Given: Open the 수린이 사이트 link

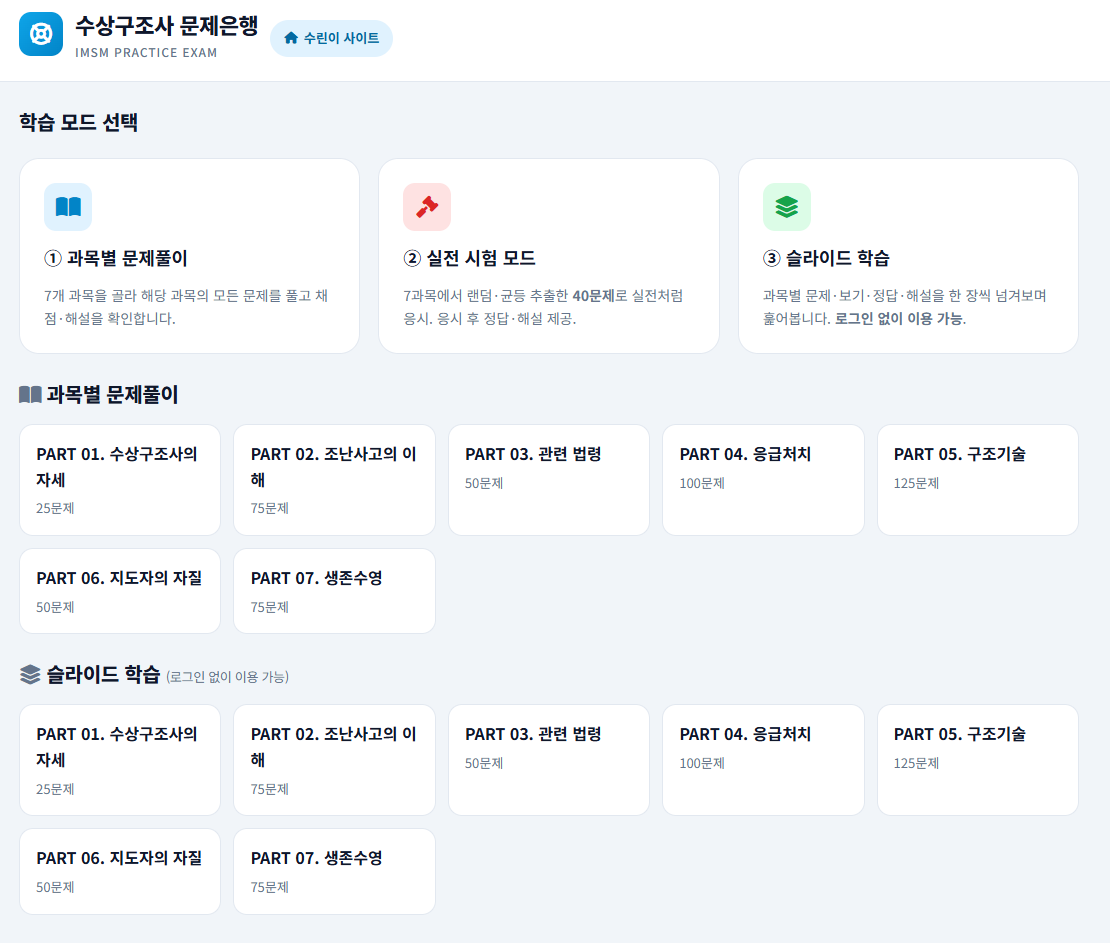Looking at the screenshot, I should pos(332,38).
